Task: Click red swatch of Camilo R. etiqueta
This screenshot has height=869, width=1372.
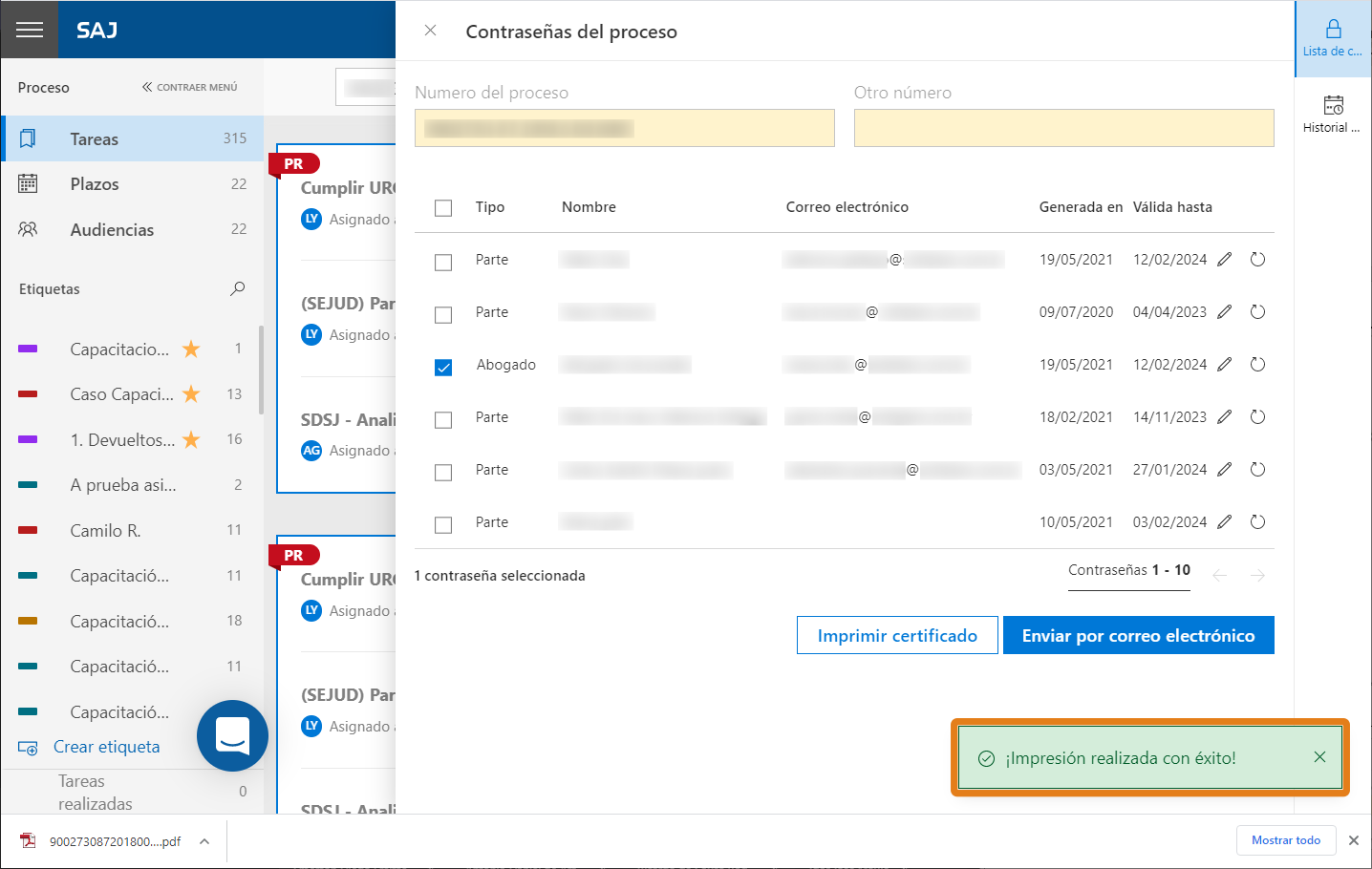Action: [28, 530]
